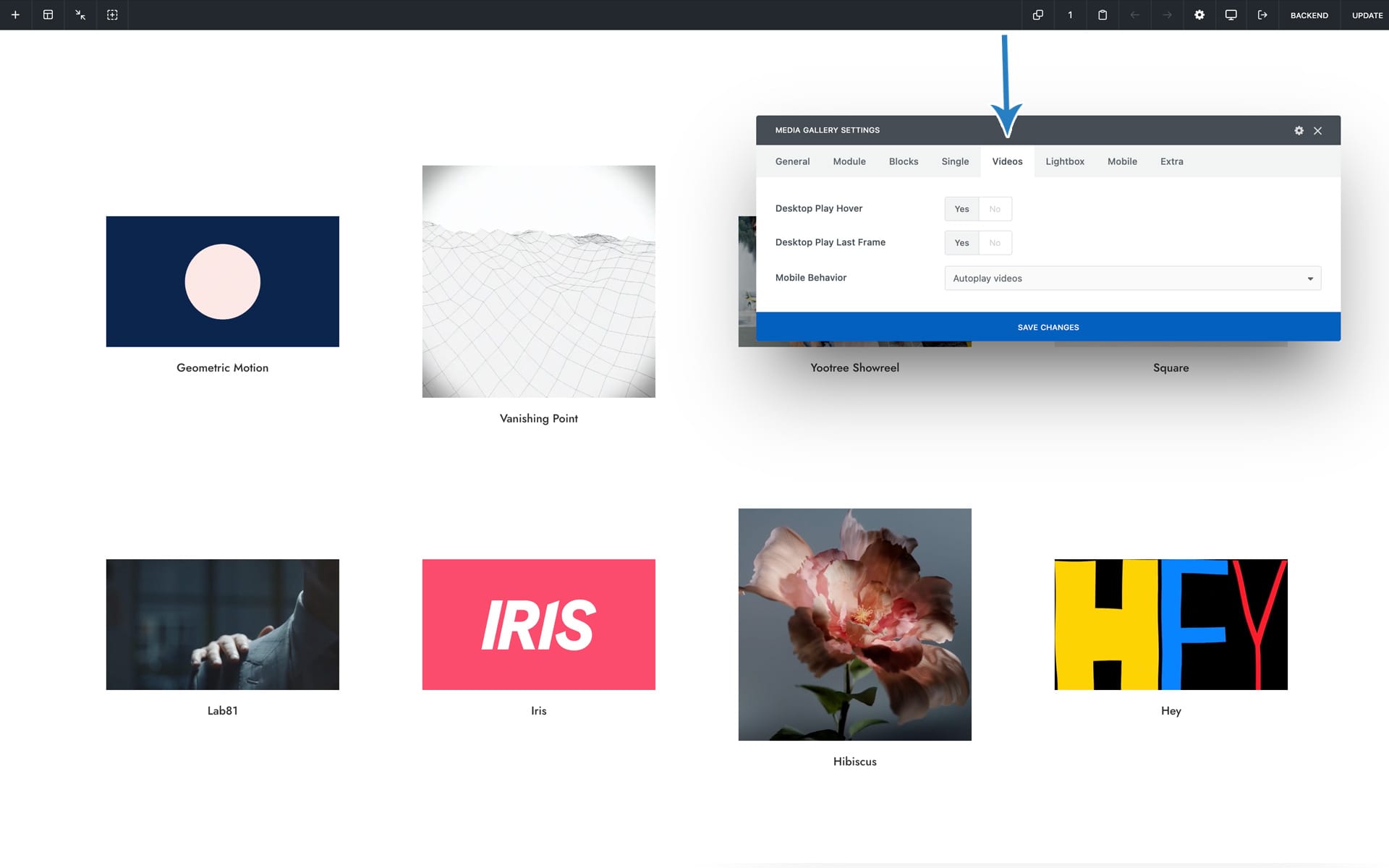Image resolution: width=1389 pixels, height=868 pixels.
Task: Set Desktop Play Hover to Yes
Action: tap(961, 209)
